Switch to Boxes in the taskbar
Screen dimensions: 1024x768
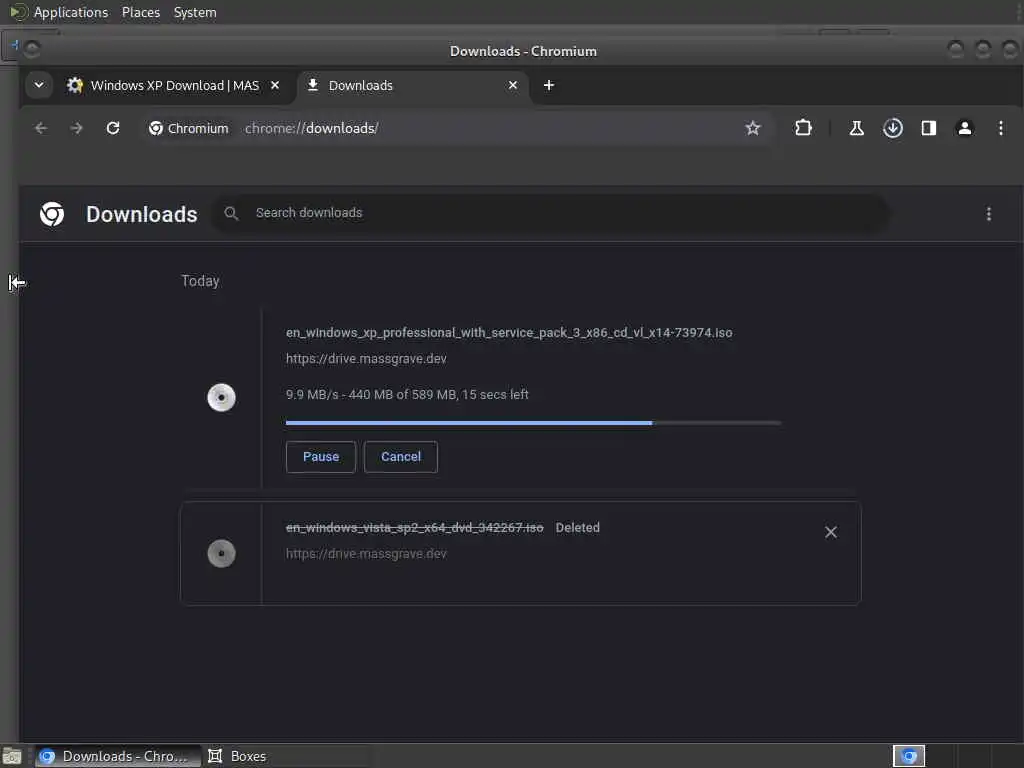(237, 756)
